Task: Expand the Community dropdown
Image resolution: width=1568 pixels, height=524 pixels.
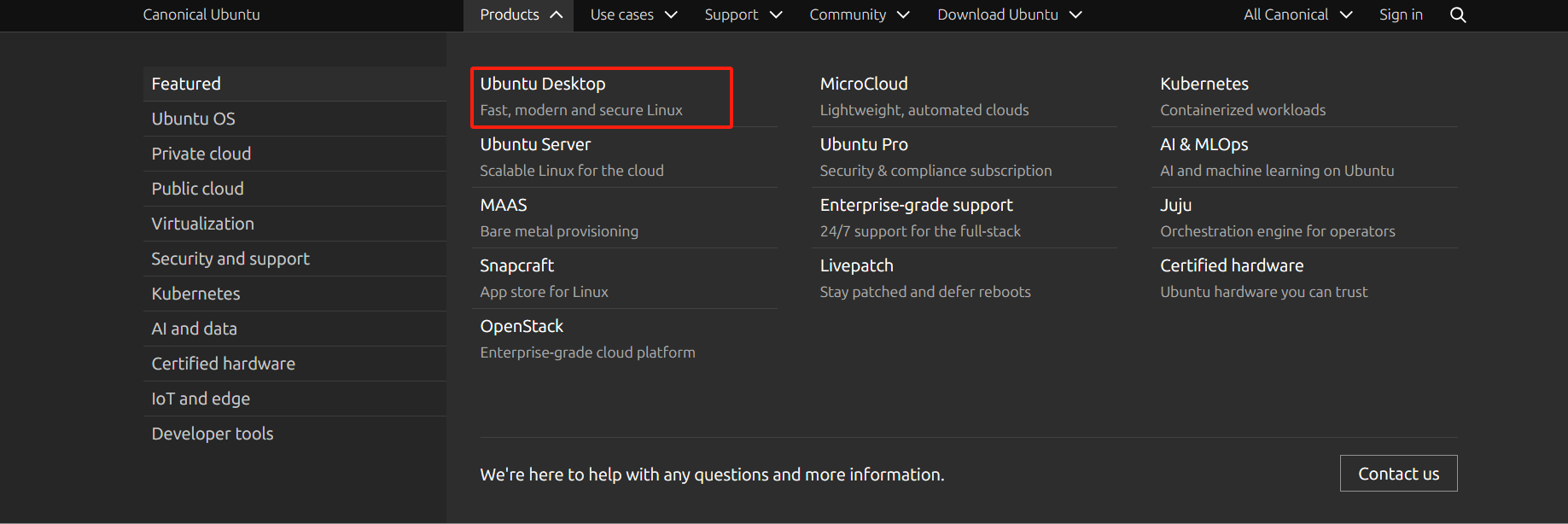Action: click(x=860, y=15)
